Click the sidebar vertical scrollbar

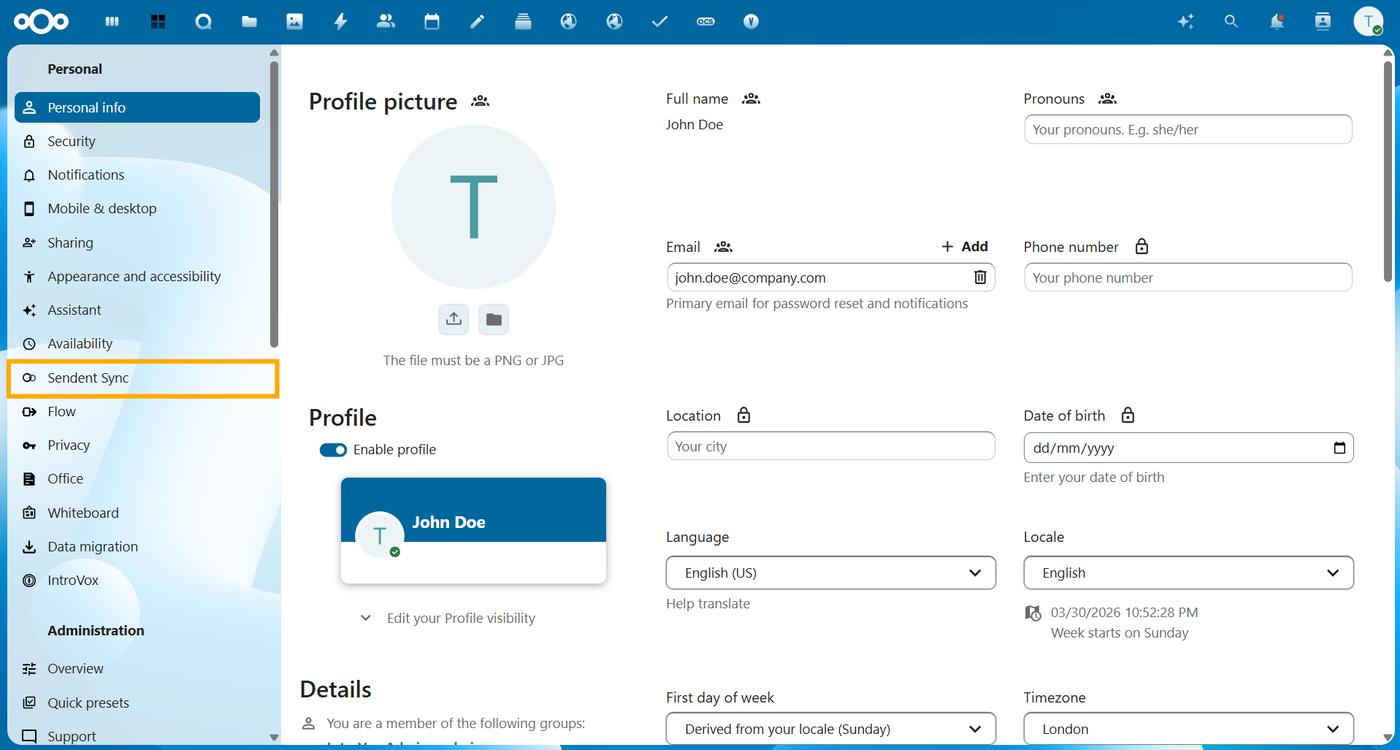pos(274,203)
